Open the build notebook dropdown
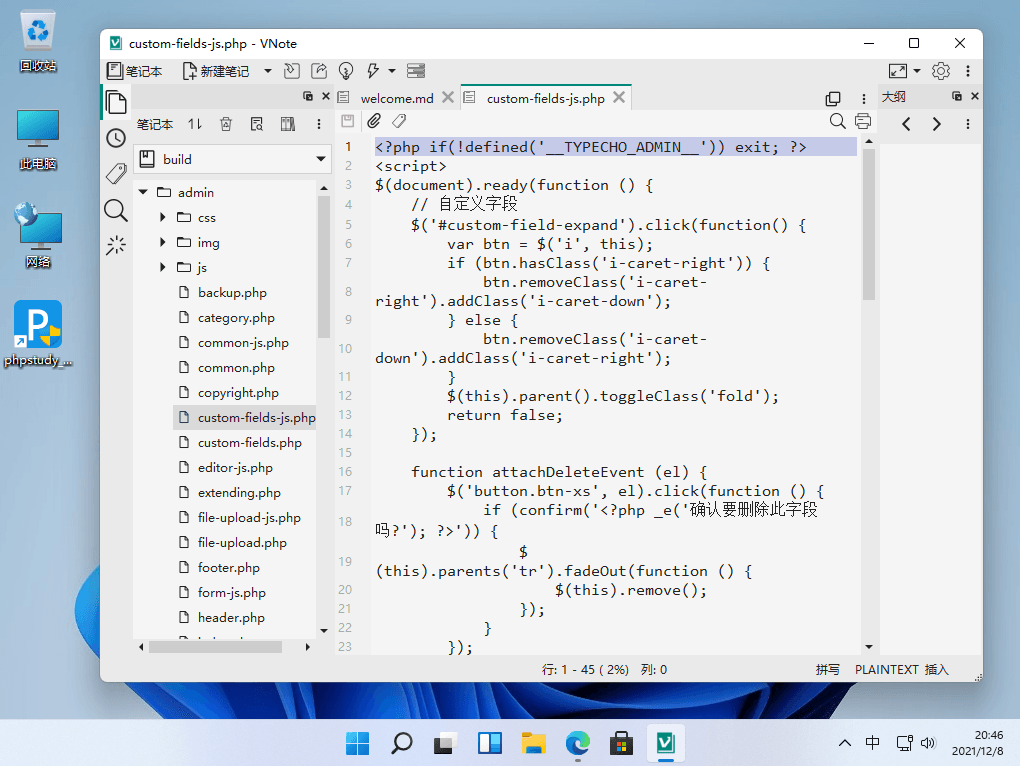Screen dimensions: 1020x766 [233, 159]
